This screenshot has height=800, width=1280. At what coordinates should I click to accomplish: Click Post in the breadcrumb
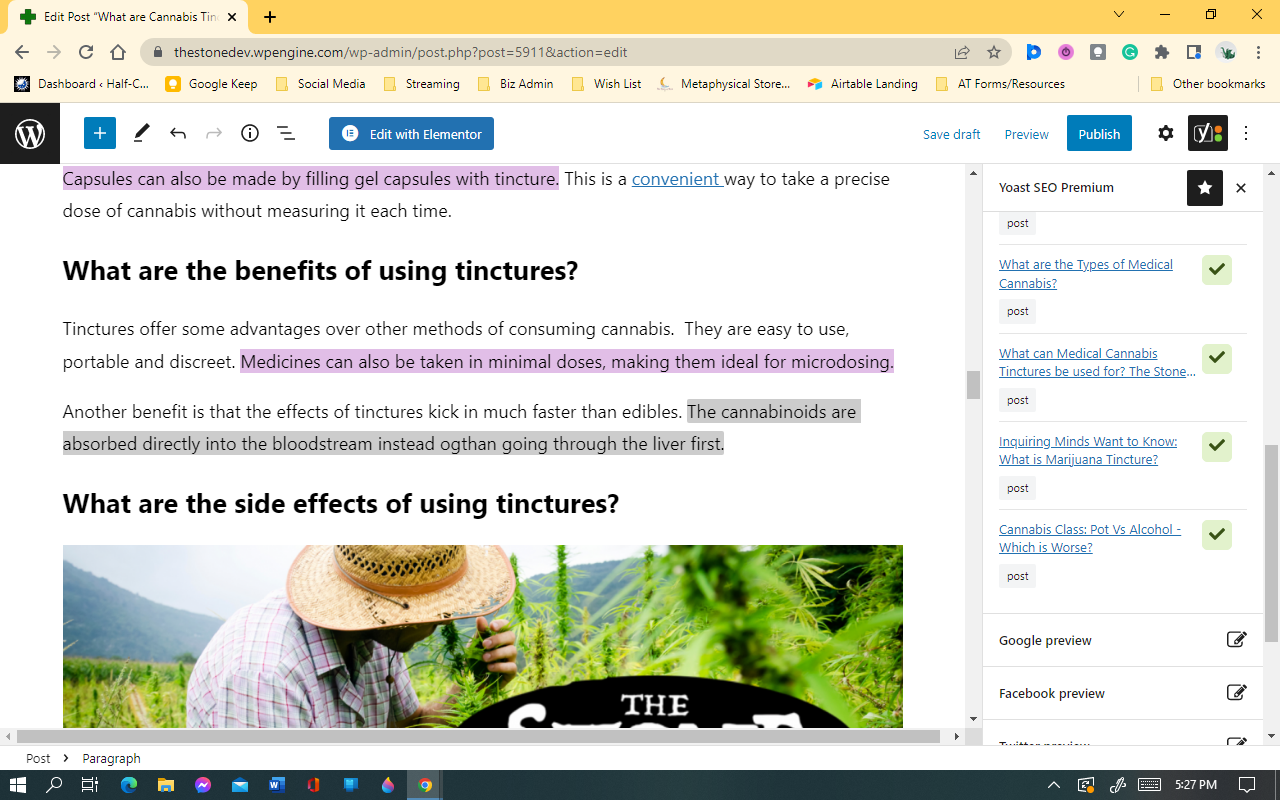[38, 758]
